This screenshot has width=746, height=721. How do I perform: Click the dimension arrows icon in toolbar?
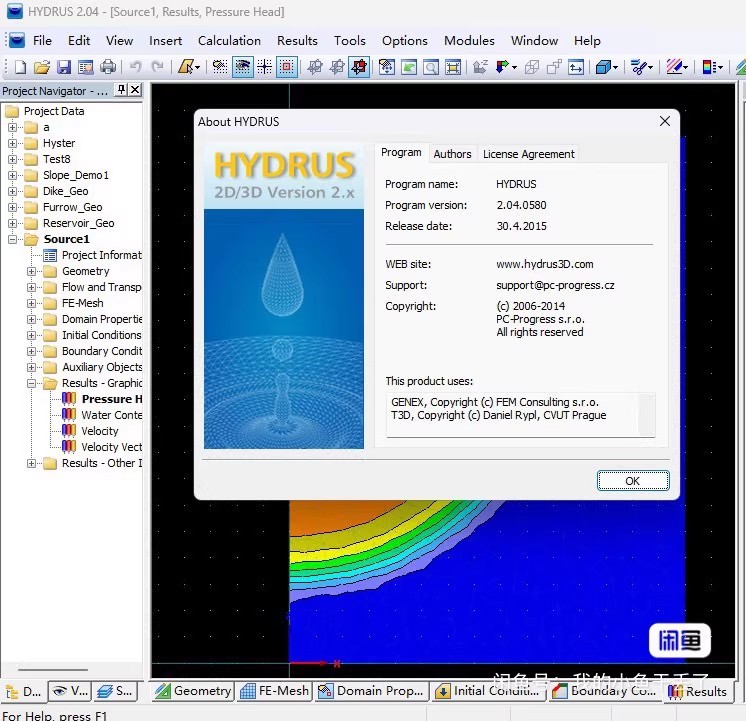click(576, 67)
